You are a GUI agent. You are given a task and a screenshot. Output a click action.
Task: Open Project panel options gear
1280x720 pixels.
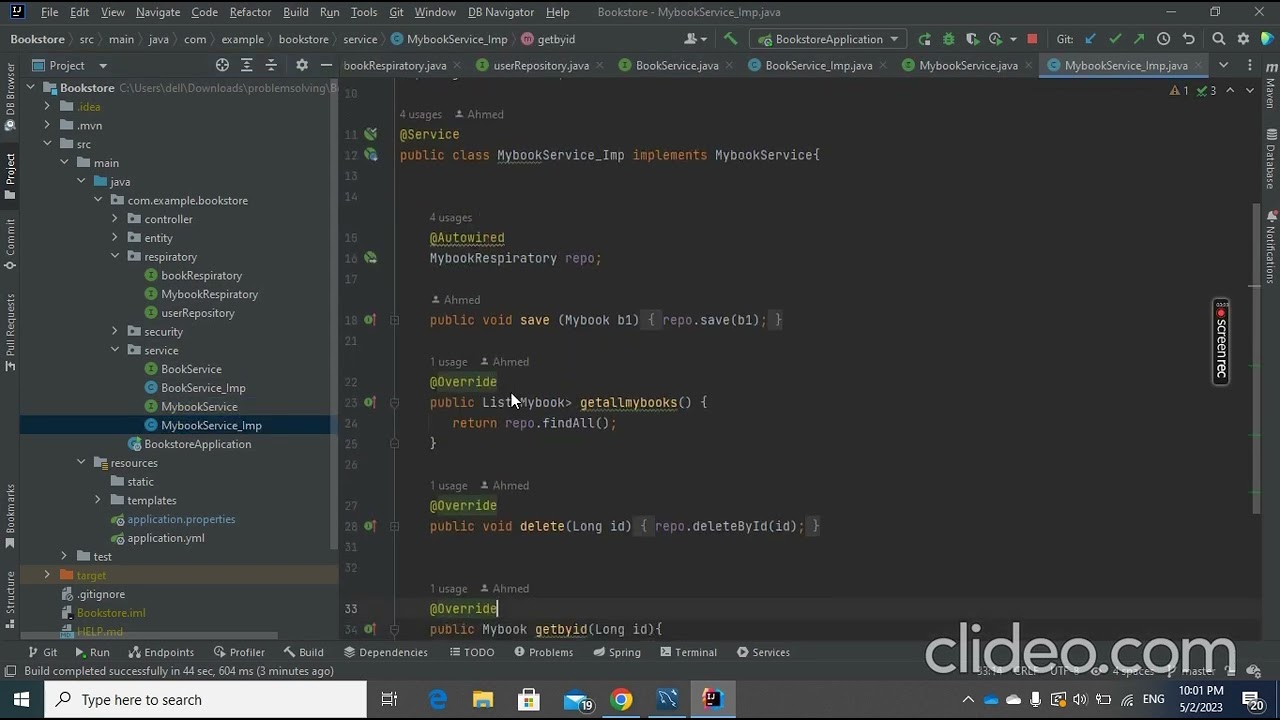point(302,65)
